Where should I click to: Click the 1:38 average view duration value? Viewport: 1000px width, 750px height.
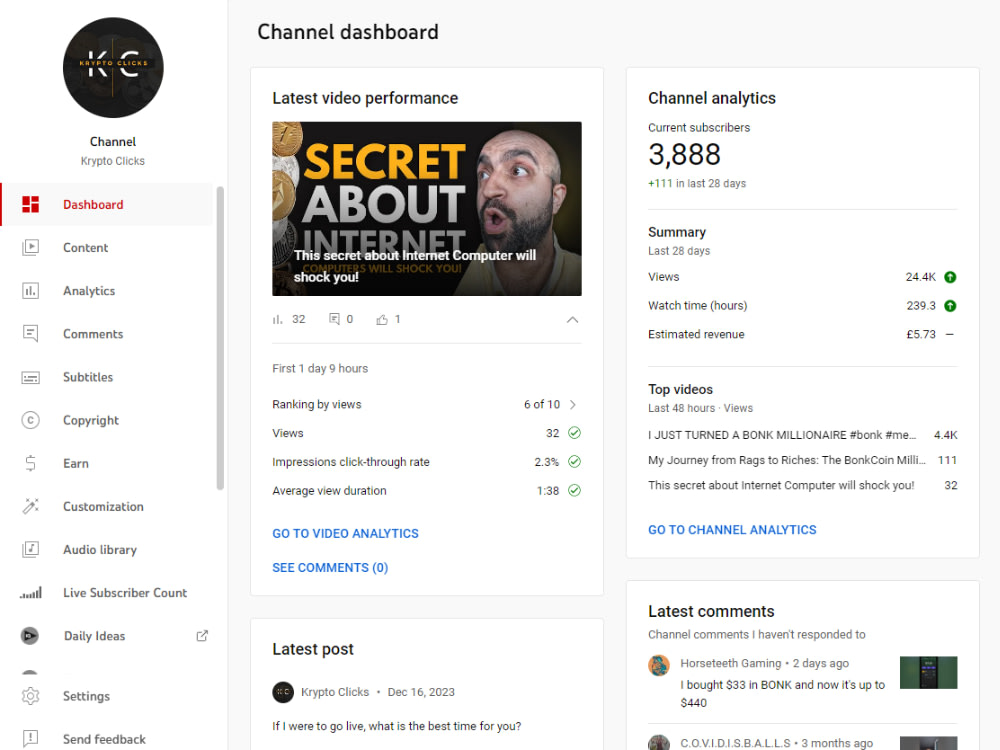click(547, 490)
